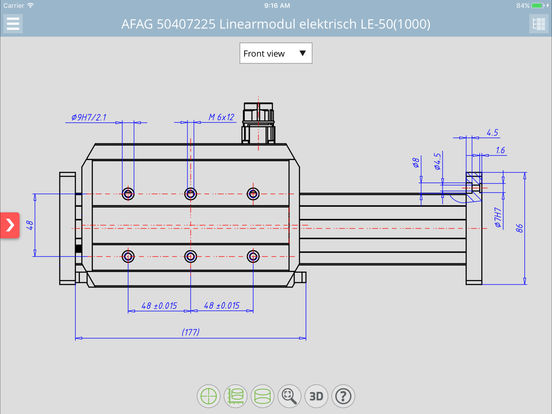Viewport: 552px width, 414px height.
Task: Click the dropdown arrow beside Front view
Action: 302,53
